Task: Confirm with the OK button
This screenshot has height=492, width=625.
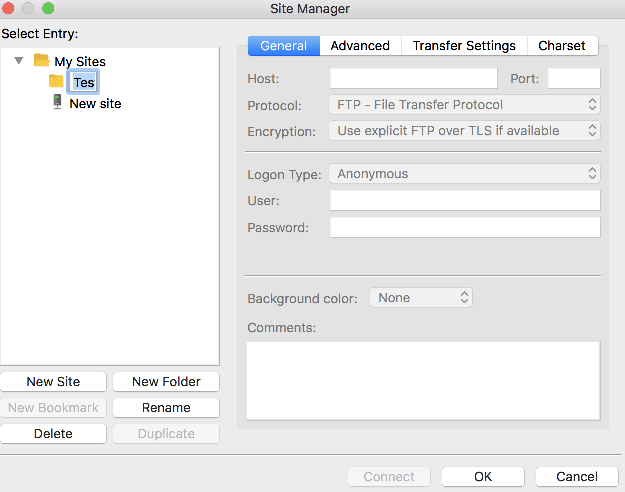Action: click(483, 477)
